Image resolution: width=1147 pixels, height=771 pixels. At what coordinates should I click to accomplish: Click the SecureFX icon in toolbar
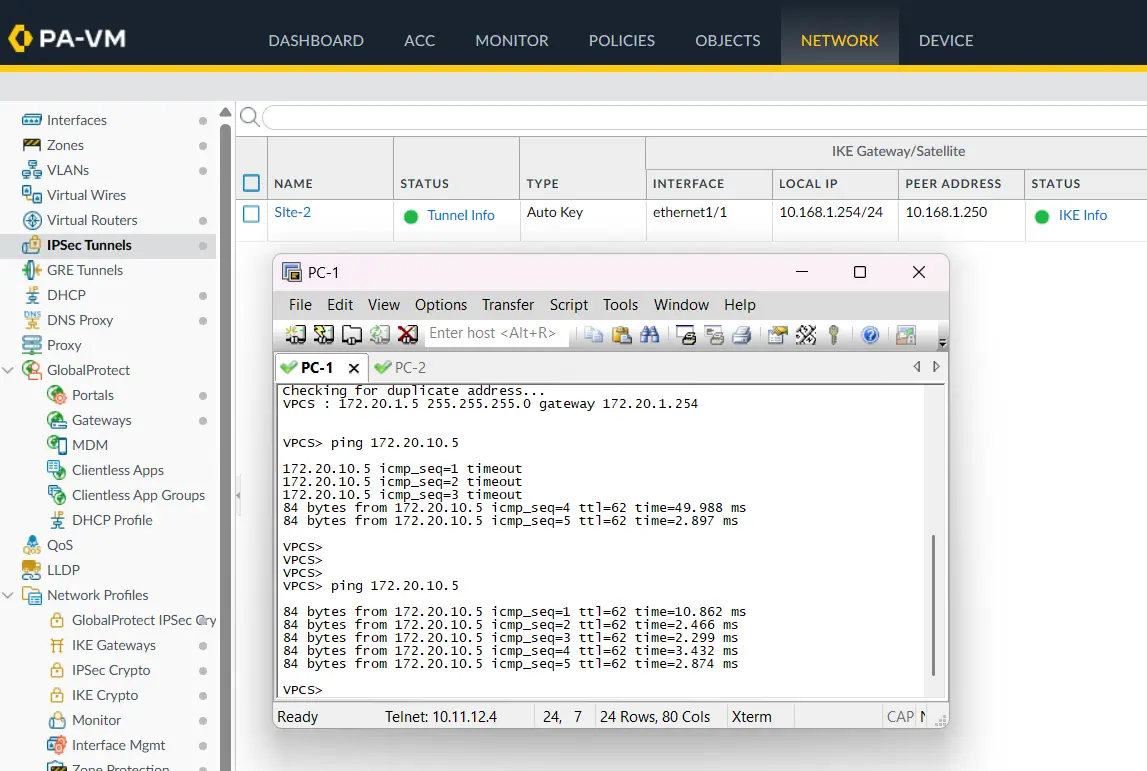(x=906, y=334)
